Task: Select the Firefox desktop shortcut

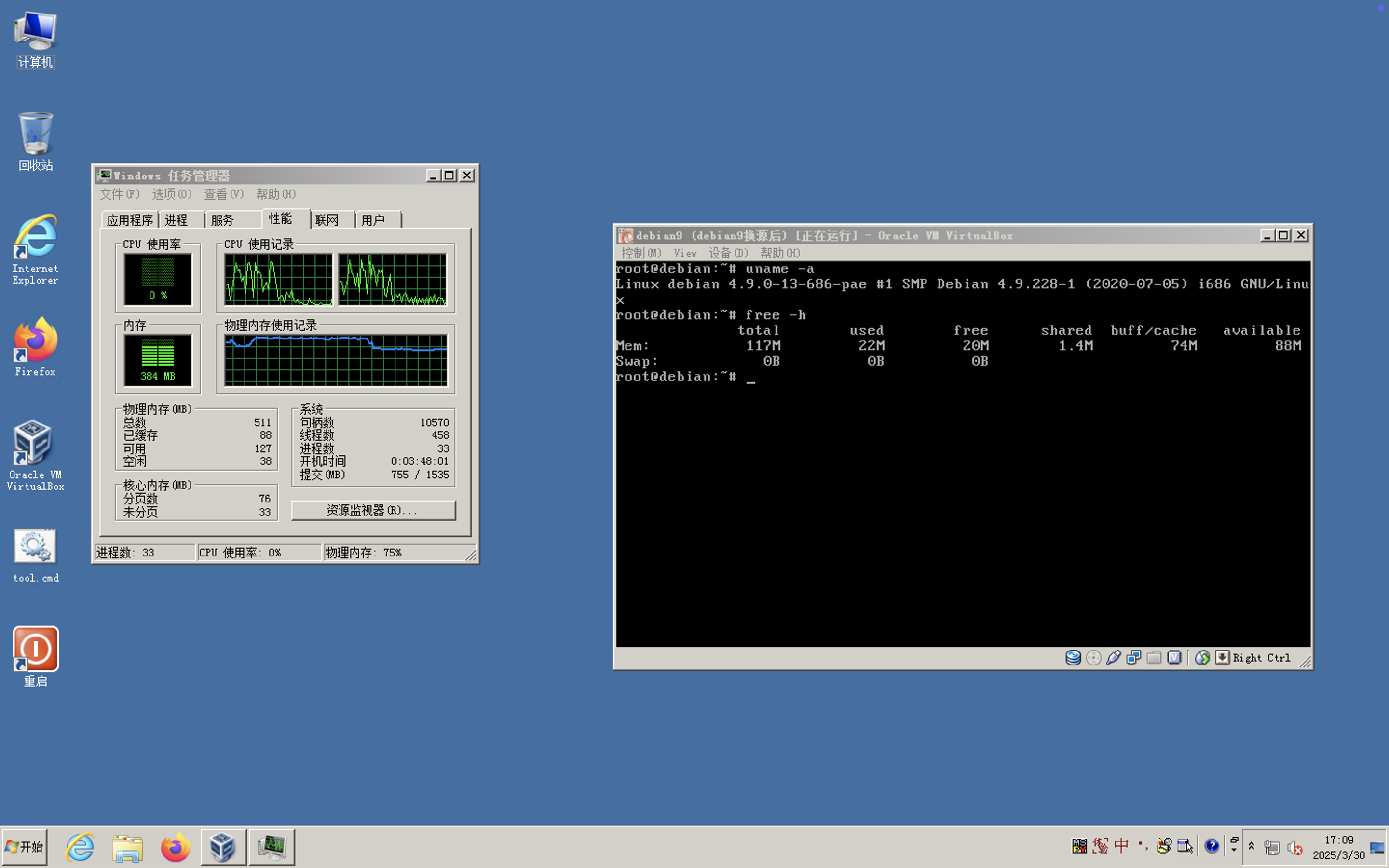Action: click(x=35, y=347)
